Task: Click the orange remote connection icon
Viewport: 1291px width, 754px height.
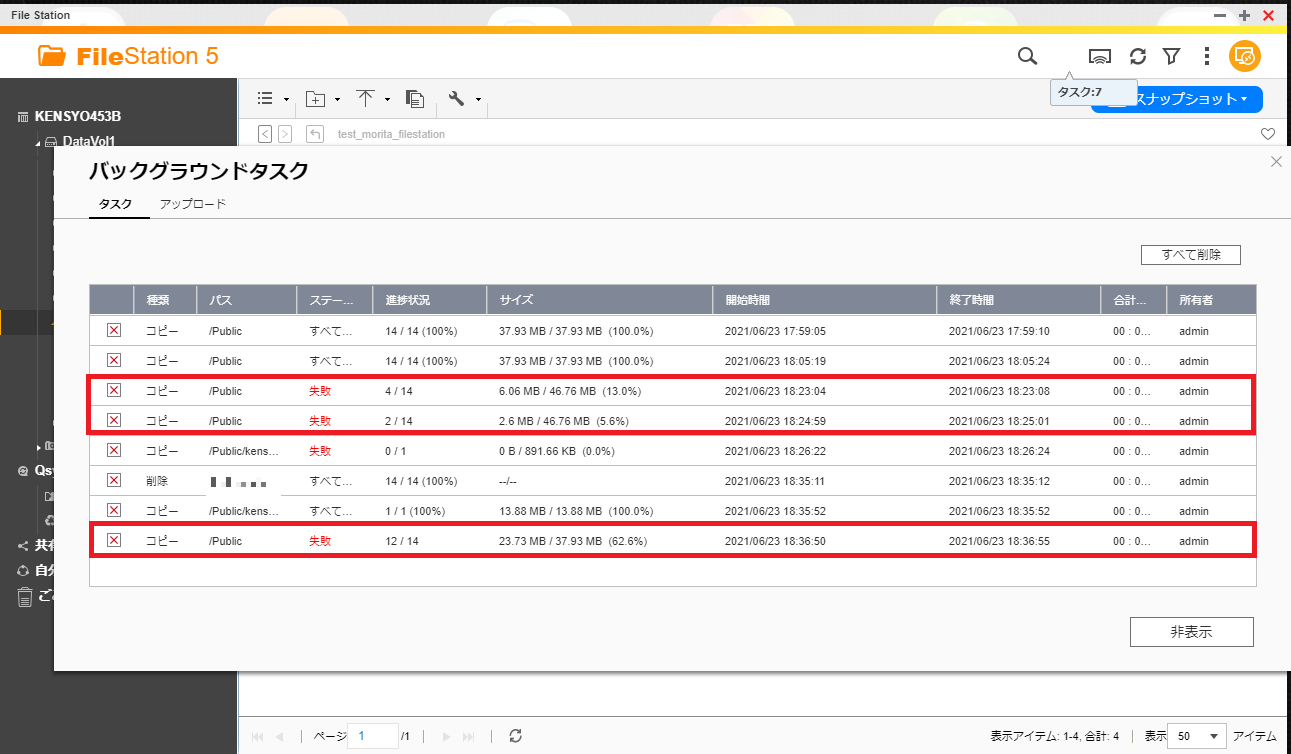Action: click(1244, 56)
